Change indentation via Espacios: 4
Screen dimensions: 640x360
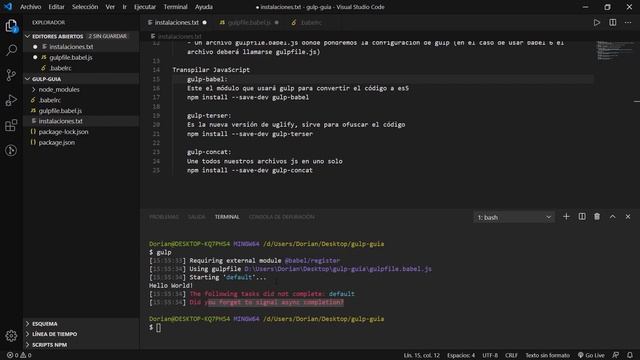(461, 355)
